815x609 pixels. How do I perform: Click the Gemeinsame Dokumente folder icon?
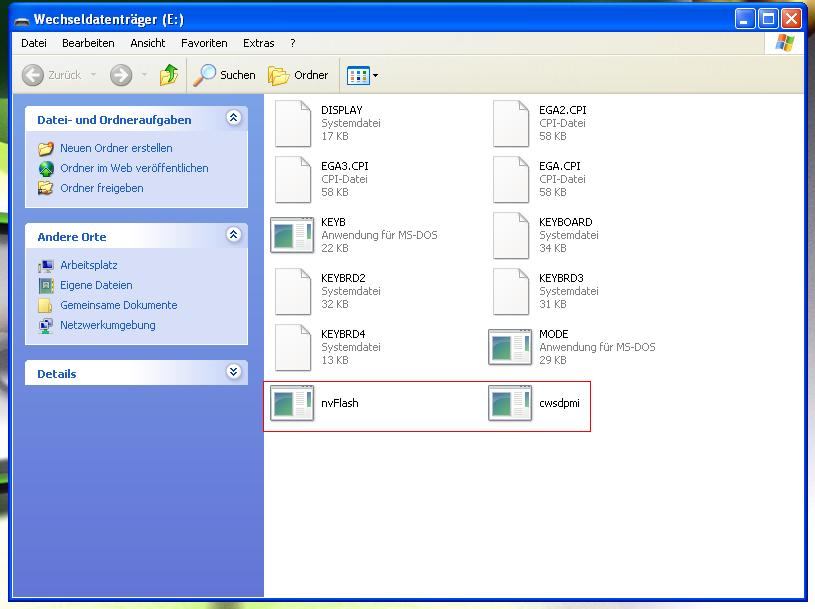tap(45, 306)
